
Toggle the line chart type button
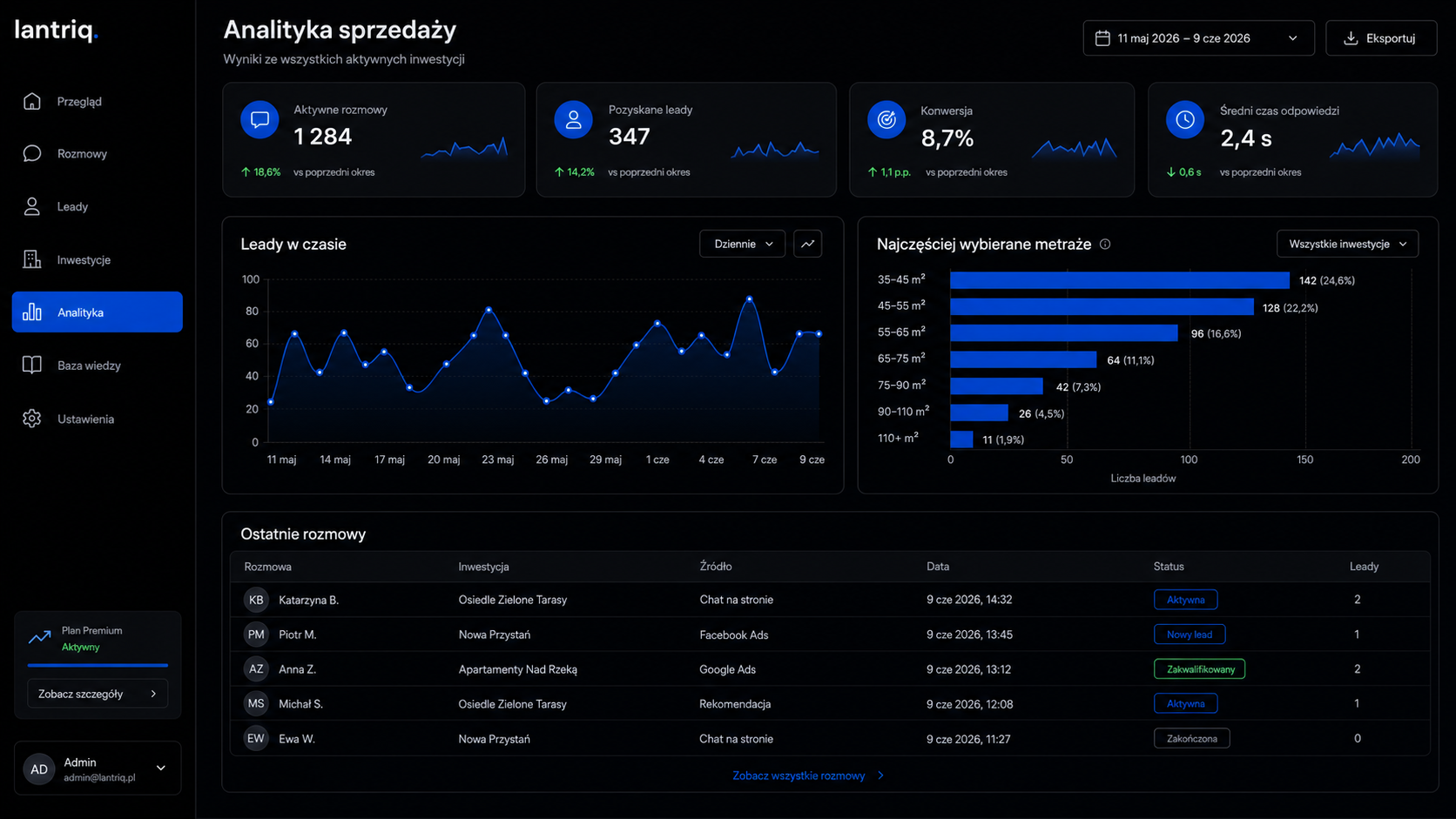click(x=808, y=244)
